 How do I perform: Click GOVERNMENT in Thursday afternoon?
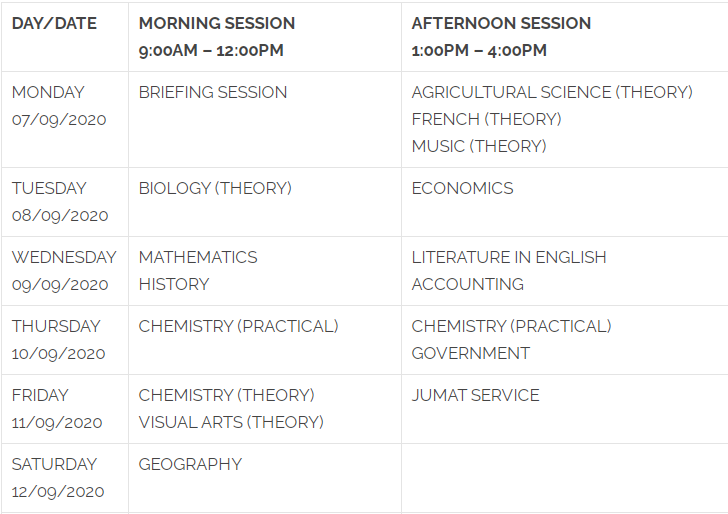470,353
